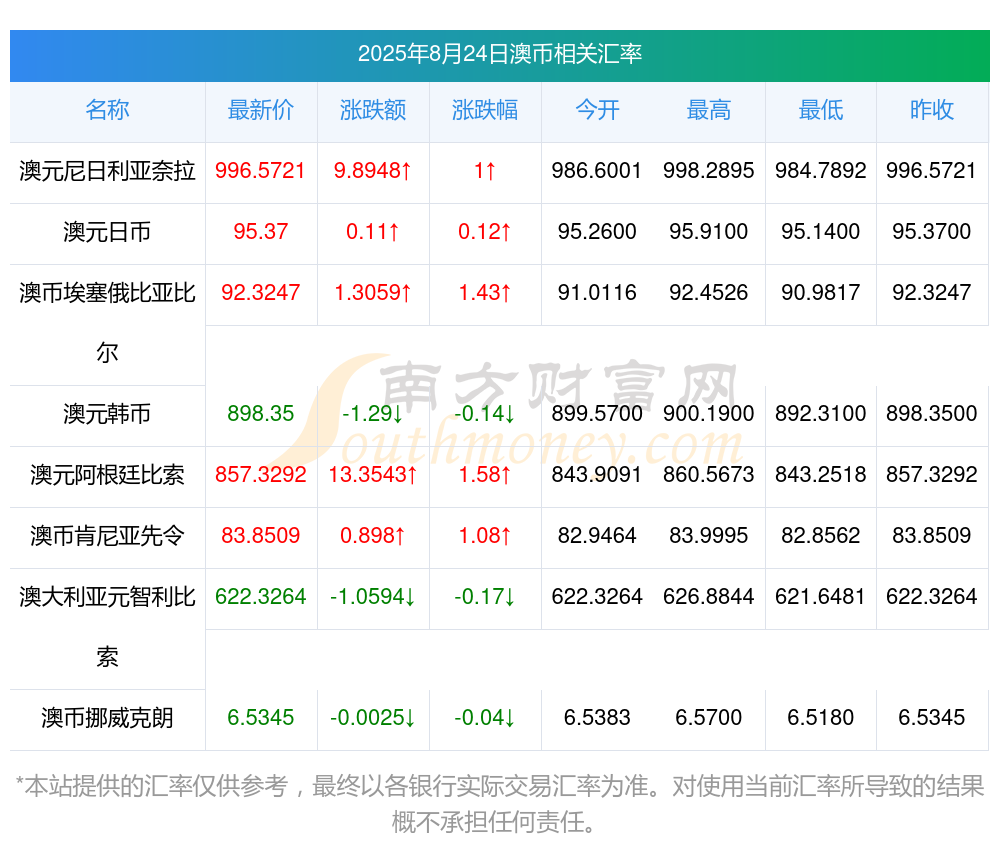
Task: Click opening price 95.2600
Action: point(597,231)
